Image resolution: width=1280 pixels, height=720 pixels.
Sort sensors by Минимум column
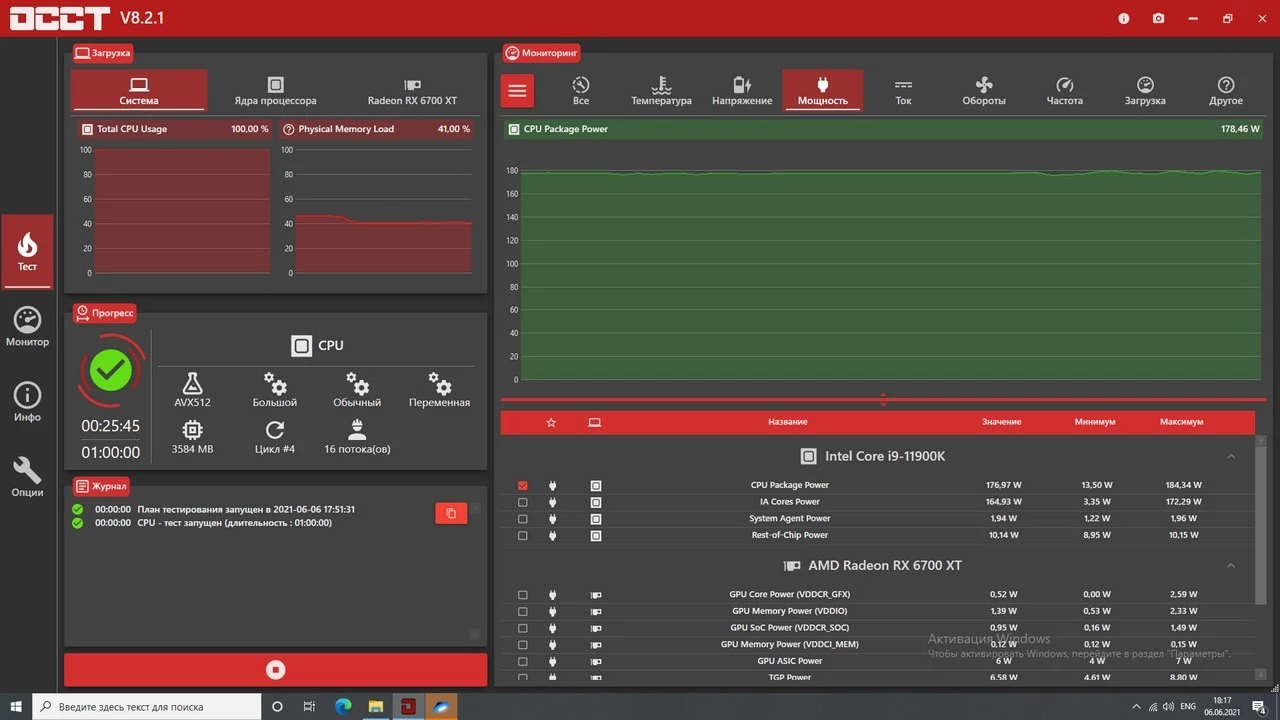click(x=1095, y=422)
